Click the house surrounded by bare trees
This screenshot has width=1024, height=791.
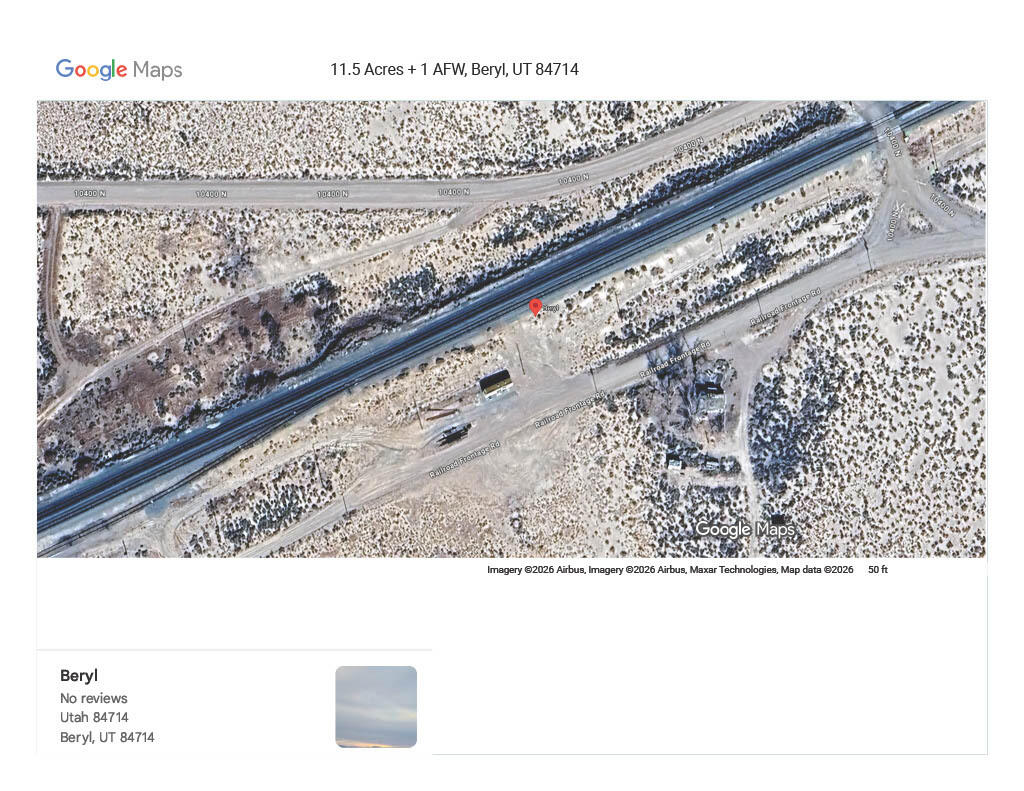(711, 392)
